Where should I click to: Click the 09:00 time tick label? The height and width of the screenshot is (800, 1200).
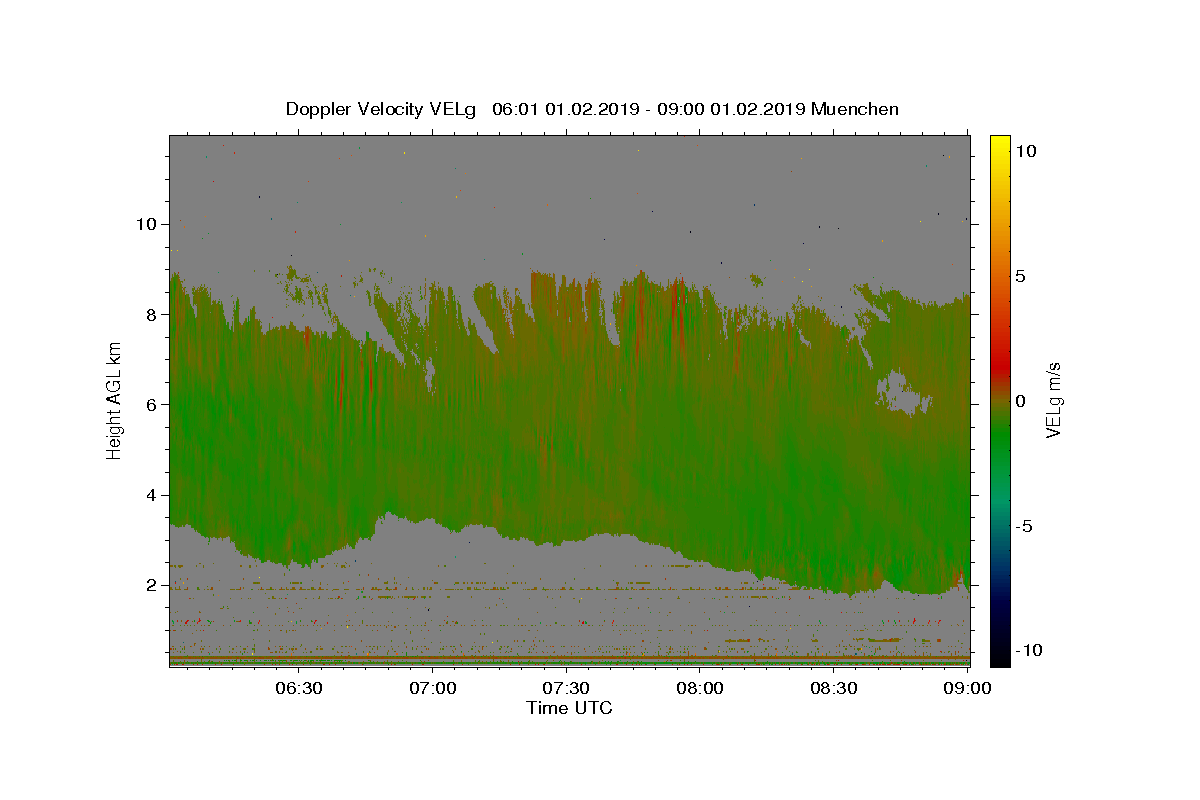[967, 688]
